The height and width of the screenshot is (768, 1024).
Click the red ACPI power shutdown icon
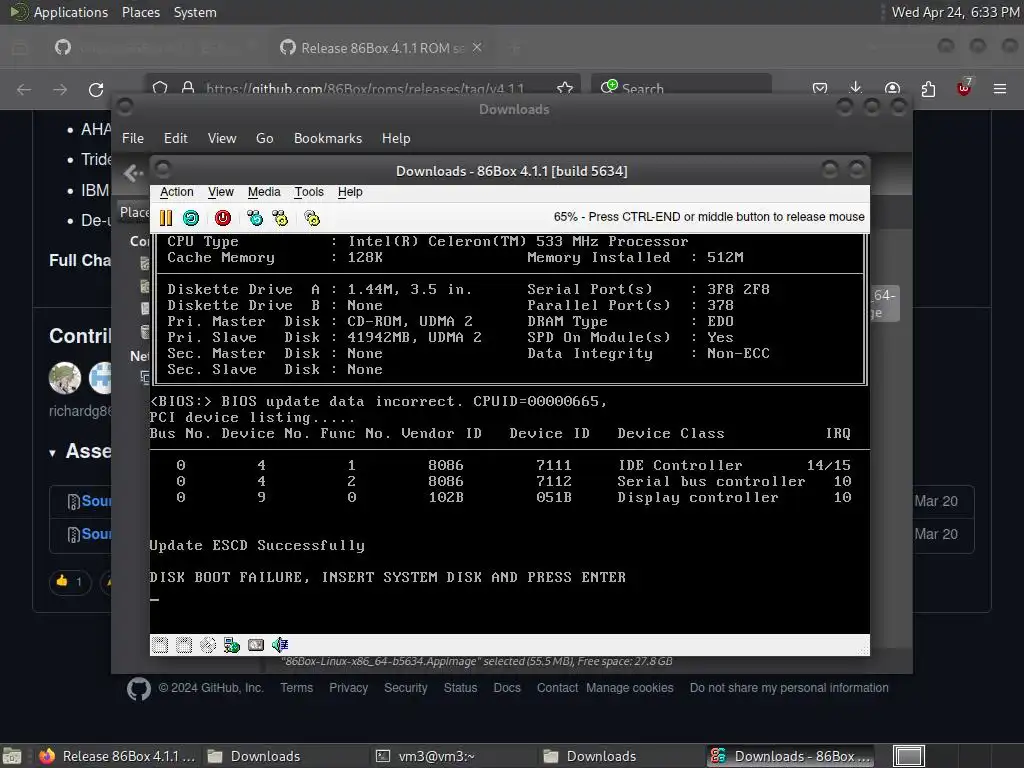(223, 218)
